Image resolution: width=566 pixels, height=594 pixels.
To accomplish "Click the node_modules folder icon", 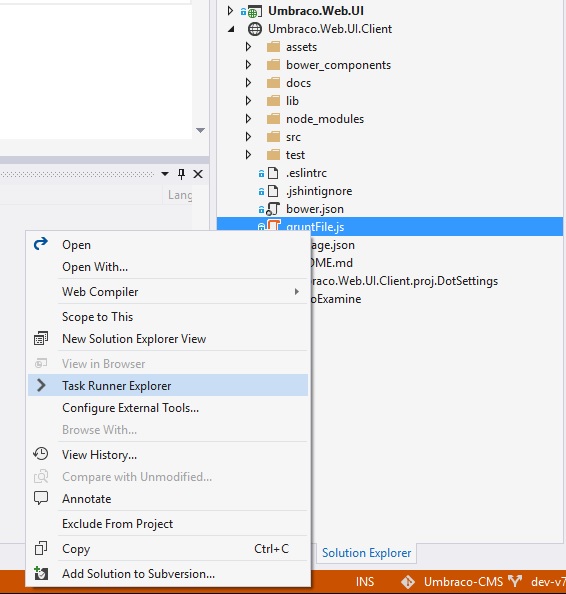I will [273, 119].
